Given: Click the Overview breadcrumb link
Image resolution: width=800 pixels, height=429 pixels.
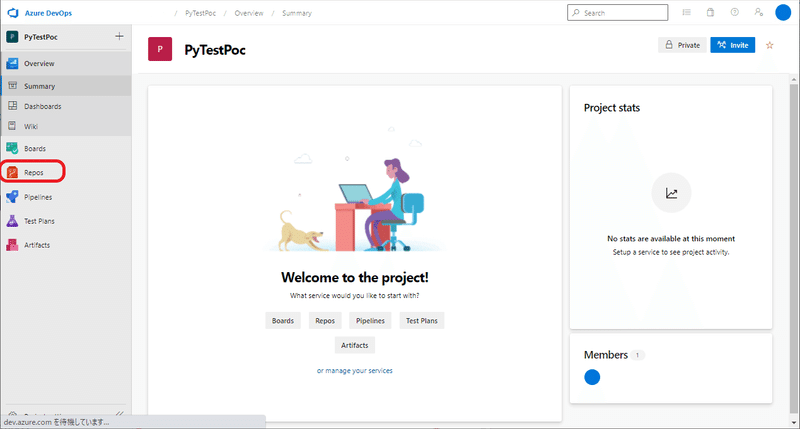Looking at the screenshot, I should 249,13.
